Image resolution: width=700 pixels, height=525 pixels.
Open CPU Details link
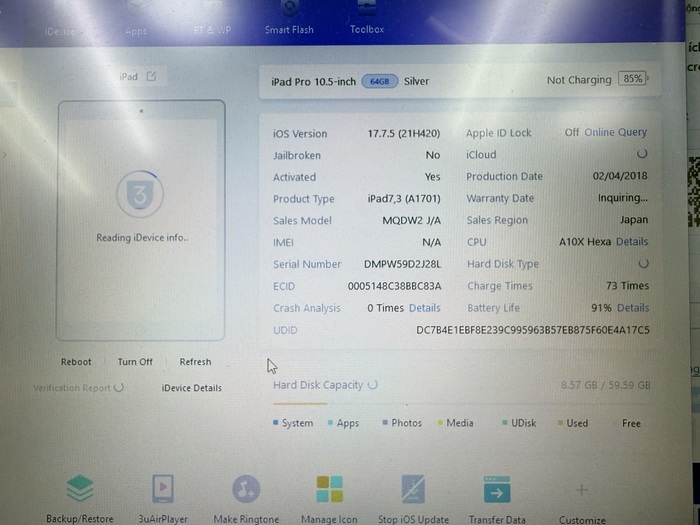point(631,242)
